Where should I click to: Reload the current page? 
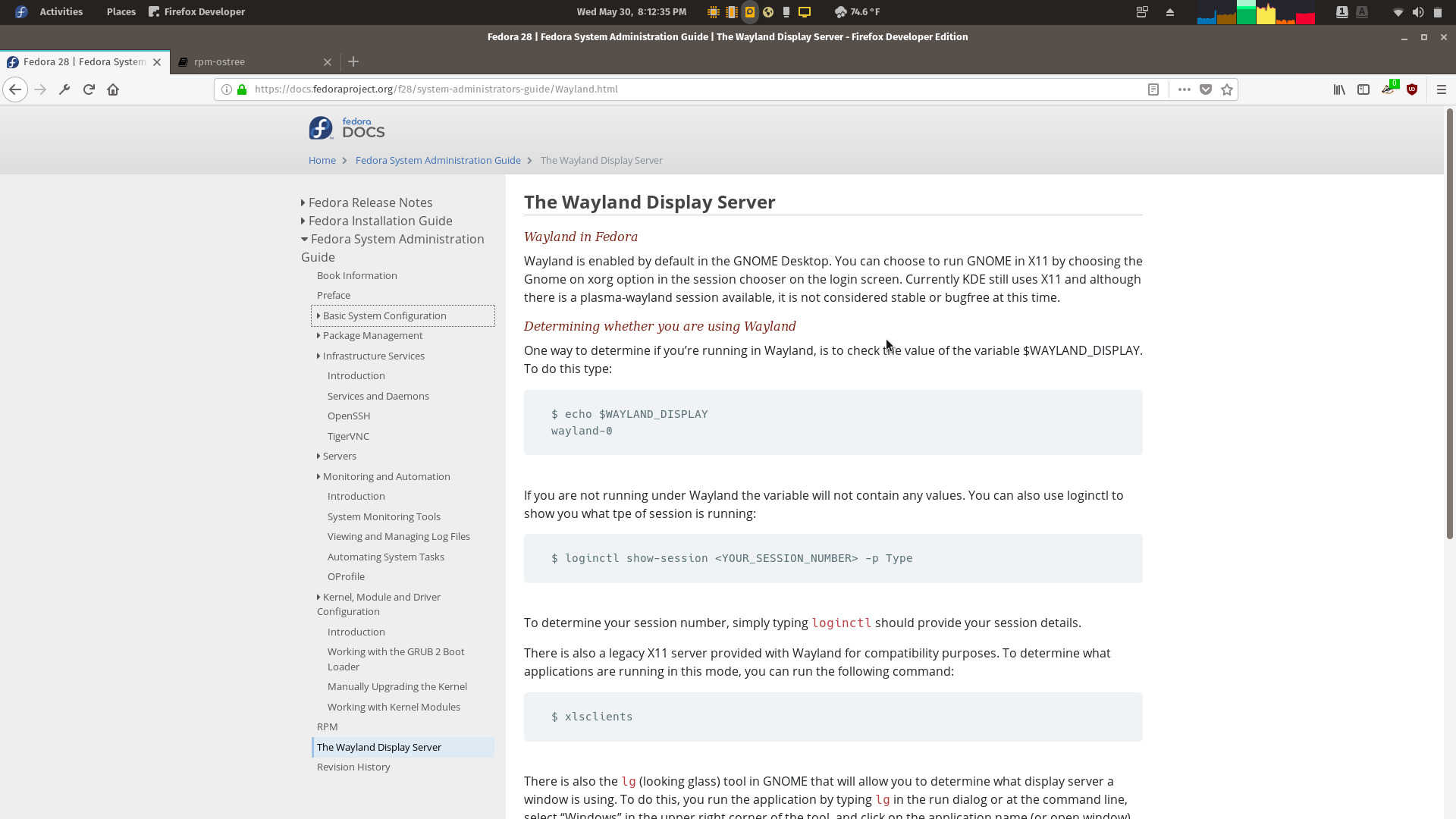click(89, 89)
